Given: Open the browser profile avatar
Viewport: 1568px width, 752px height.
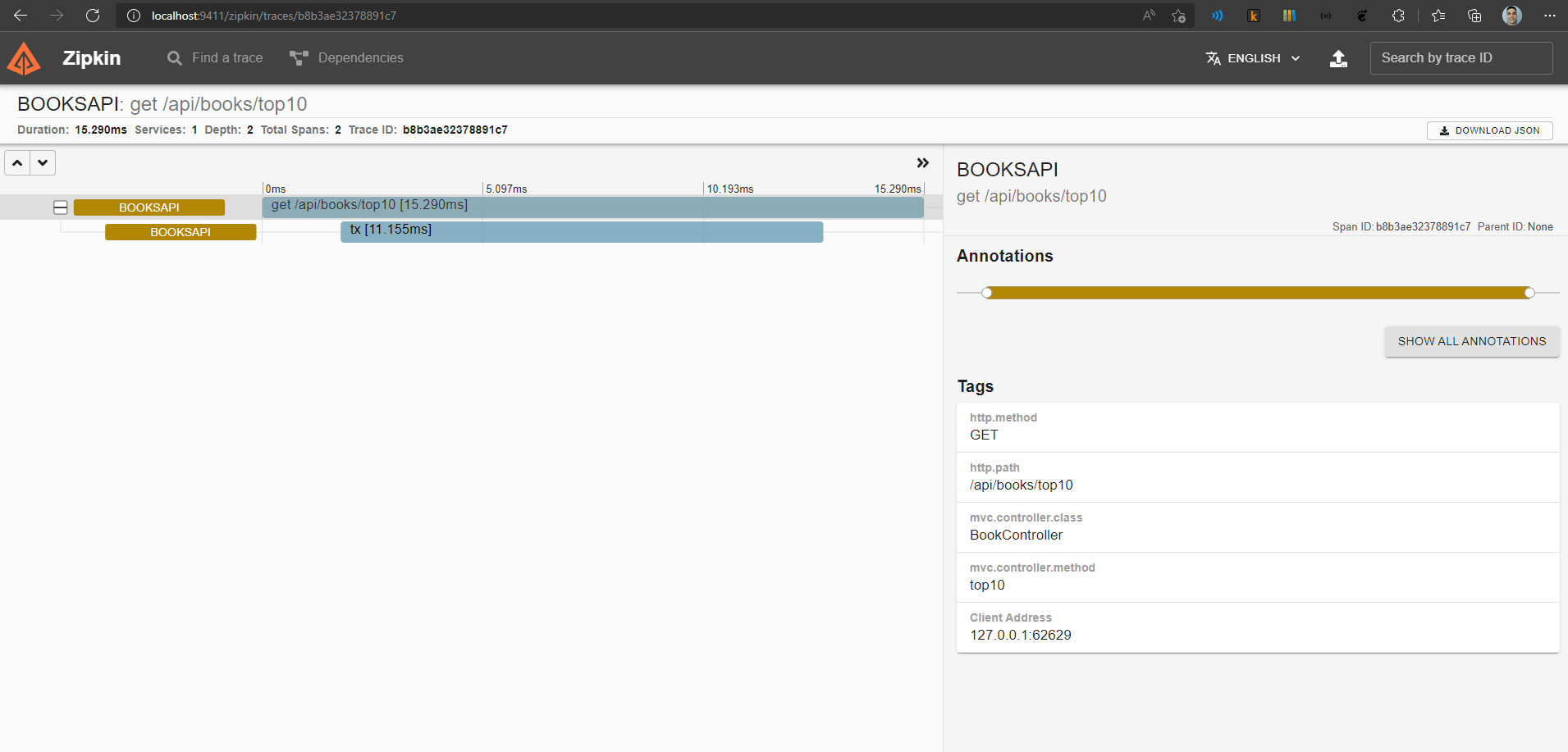Looking at the screenshot, I should point(1512,16).
